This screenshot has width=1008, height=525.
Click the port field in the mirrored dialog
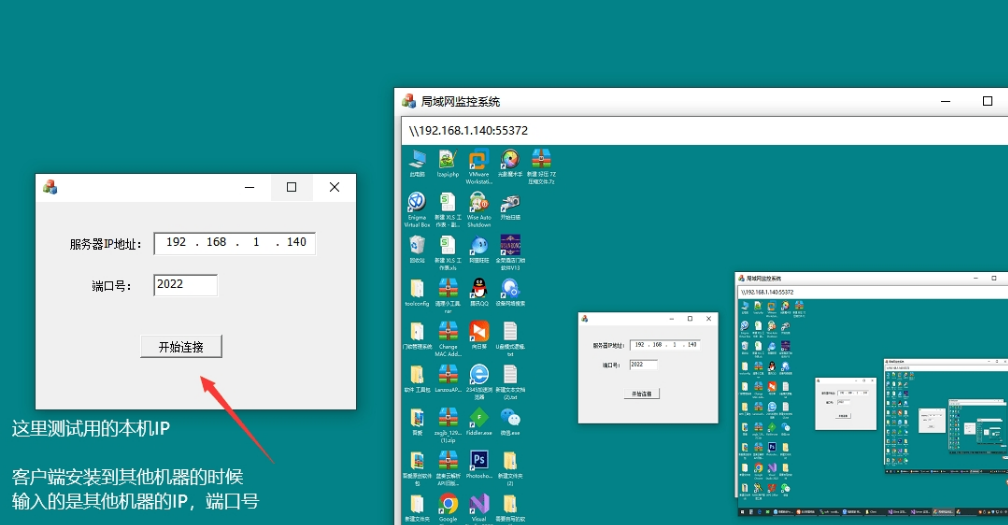[644, 364]
